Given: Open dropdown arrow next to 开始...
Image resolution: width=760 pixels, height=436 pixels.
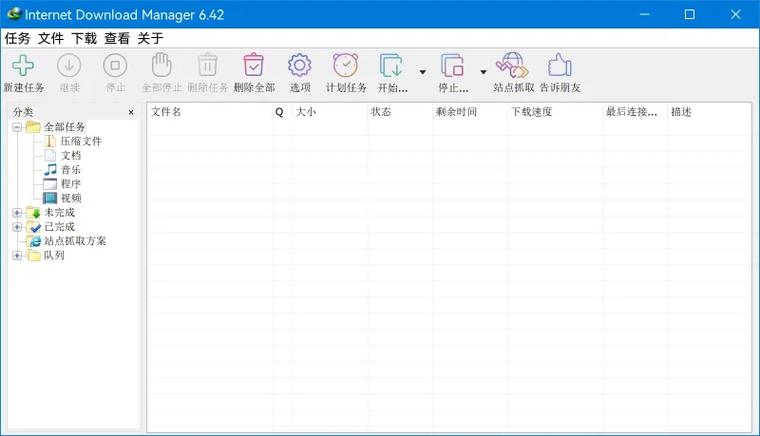Looking at the screenshot, I should pos(423,72).
